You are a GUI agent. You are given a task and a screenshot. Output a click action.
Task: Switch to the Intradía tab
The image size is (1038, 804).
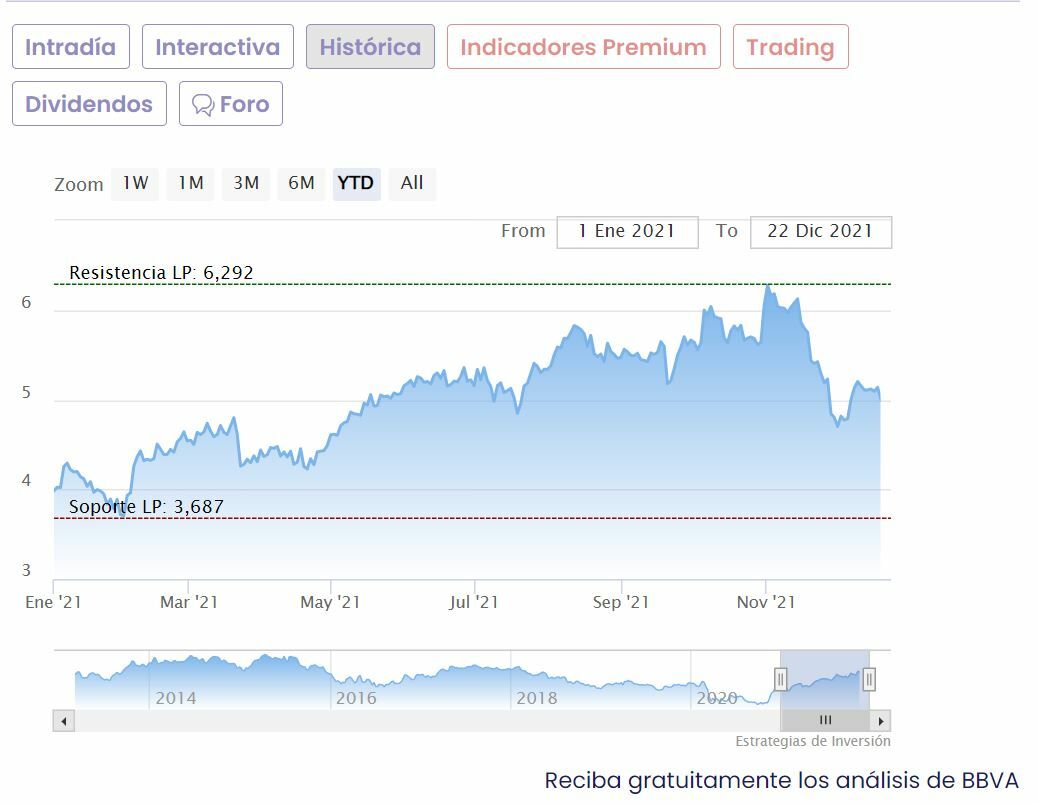point(70,47)
